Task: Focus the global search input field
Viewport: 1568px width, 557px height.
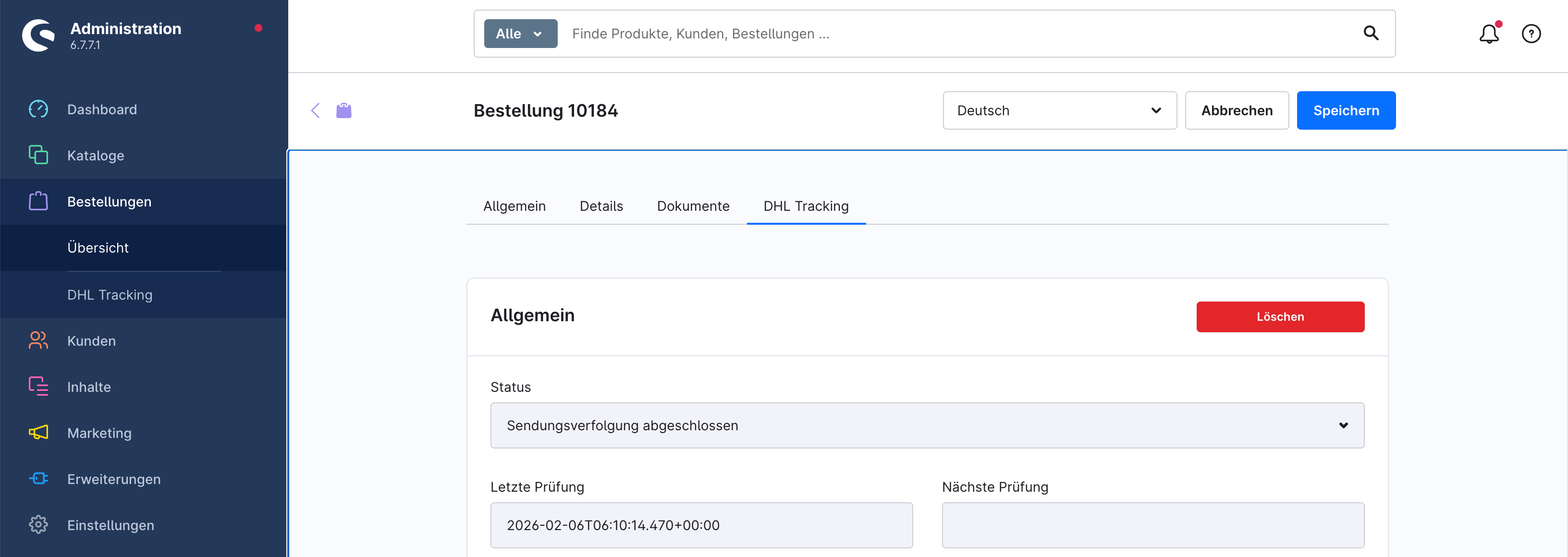Action: [959, 34]
